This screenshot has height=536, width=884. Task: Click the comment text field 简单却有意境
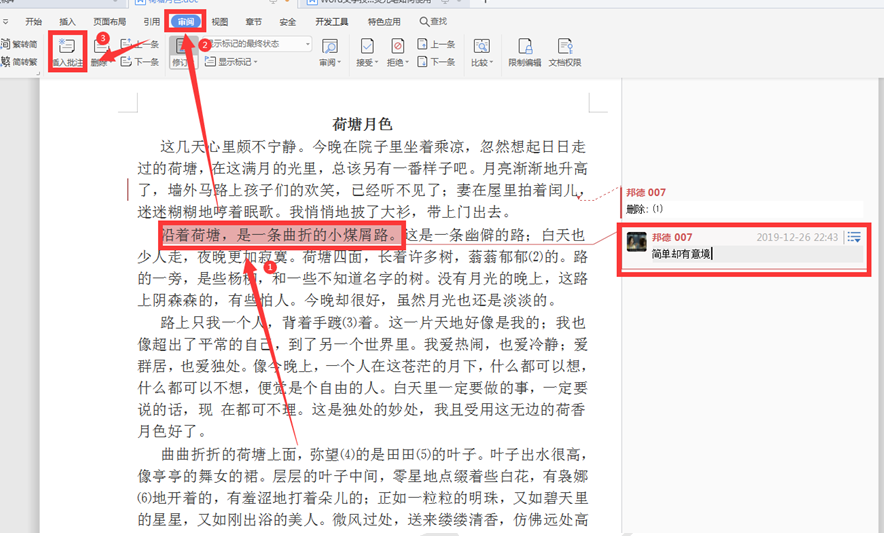click(x=757, y=254)
